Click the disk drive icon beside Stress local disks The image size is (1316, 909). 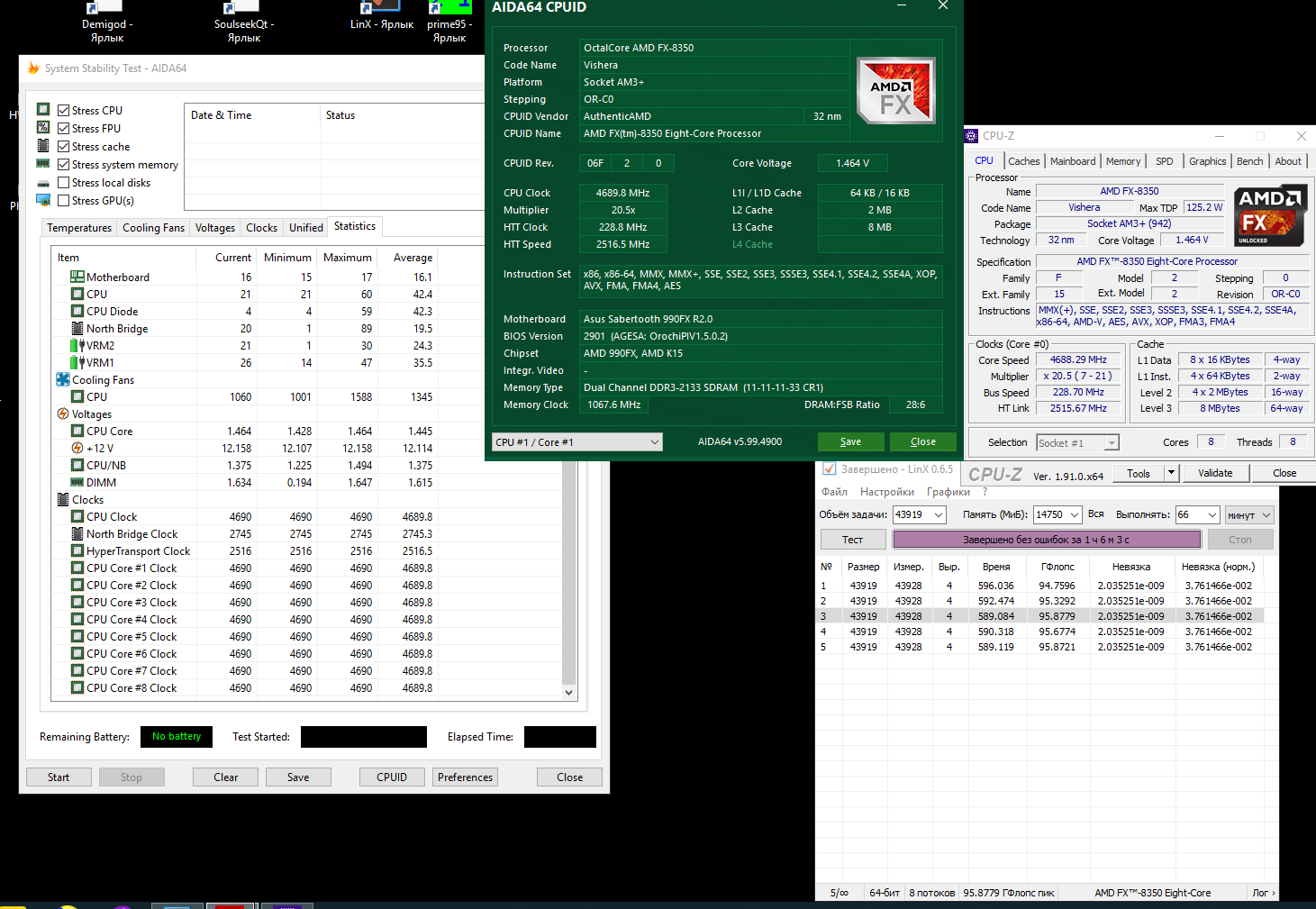coord(43,183)
